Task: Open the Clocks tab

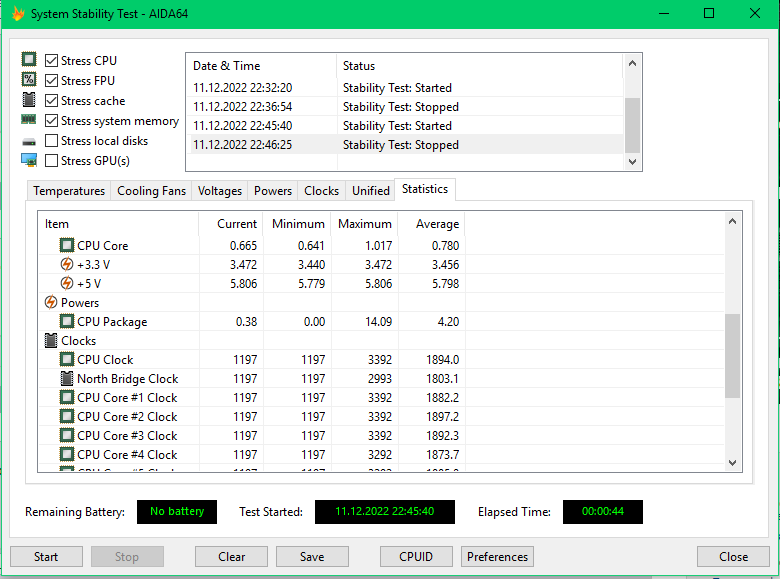Action: click(x=321, y=191)
